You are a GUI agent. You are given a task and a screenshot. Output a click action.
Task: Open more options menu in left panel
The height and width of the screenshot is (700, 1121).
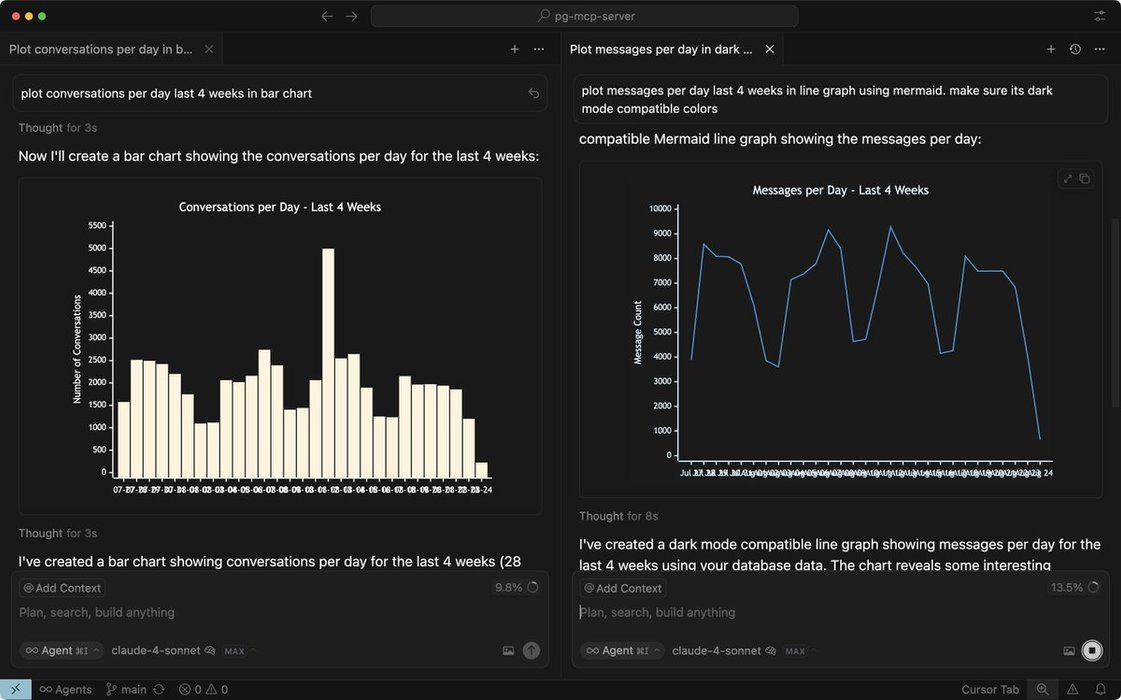[539, 49]
